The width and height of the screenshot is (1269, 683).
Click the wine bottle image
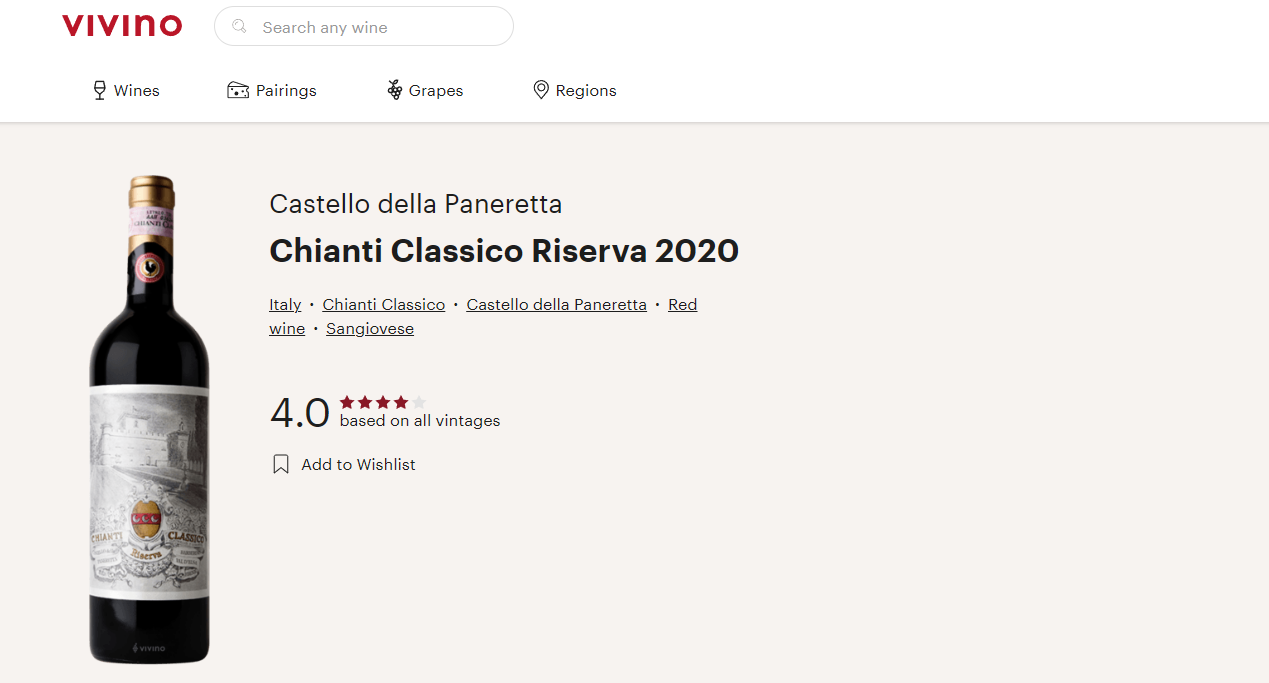click(150, 420)
